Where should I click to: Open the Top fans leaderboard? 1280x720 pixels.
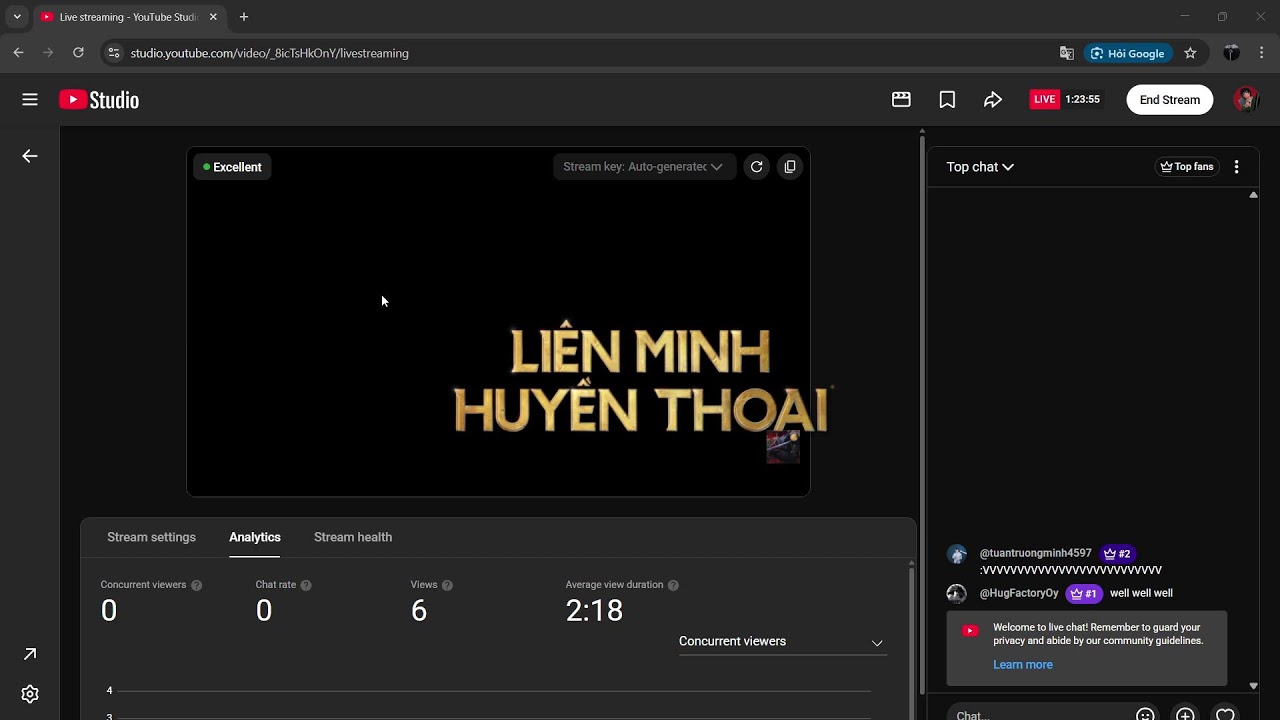(1187, 167)
